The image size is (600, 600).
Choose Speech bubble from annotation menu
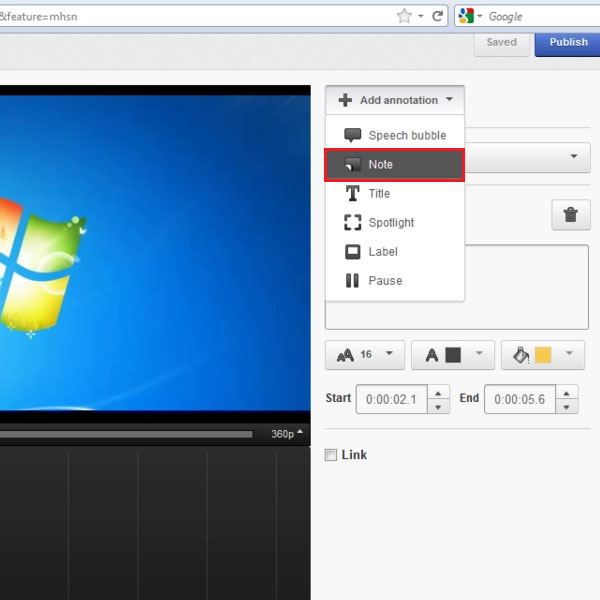point(395,135)
